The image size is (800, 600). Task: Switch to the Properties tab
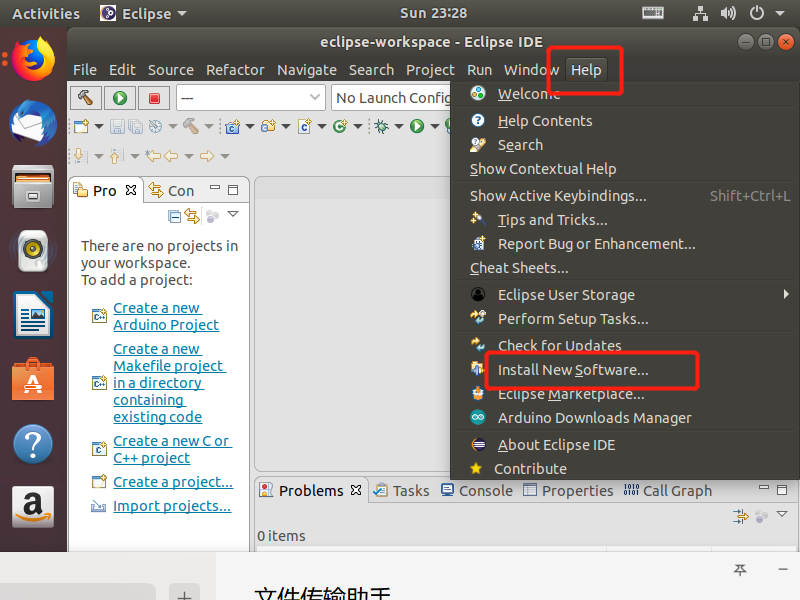pyautogui.click(x=568, y=491)
